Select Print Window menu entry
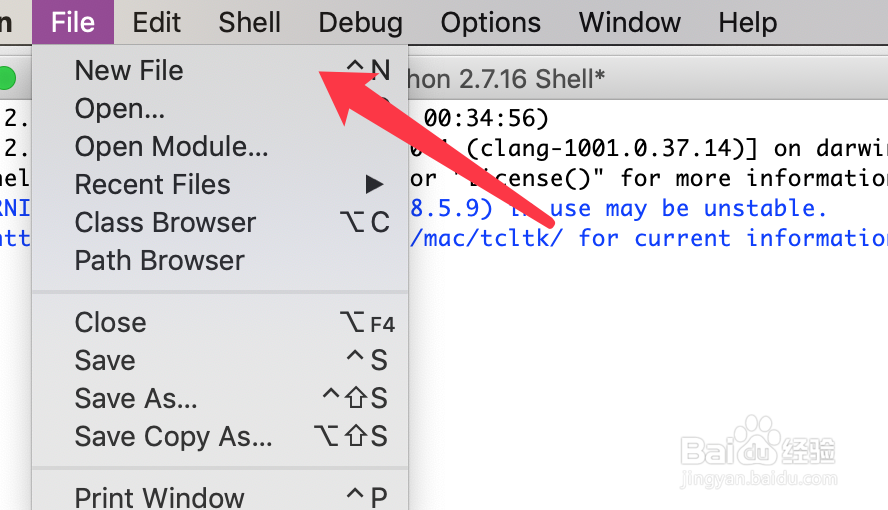 [x=220, y=494]
